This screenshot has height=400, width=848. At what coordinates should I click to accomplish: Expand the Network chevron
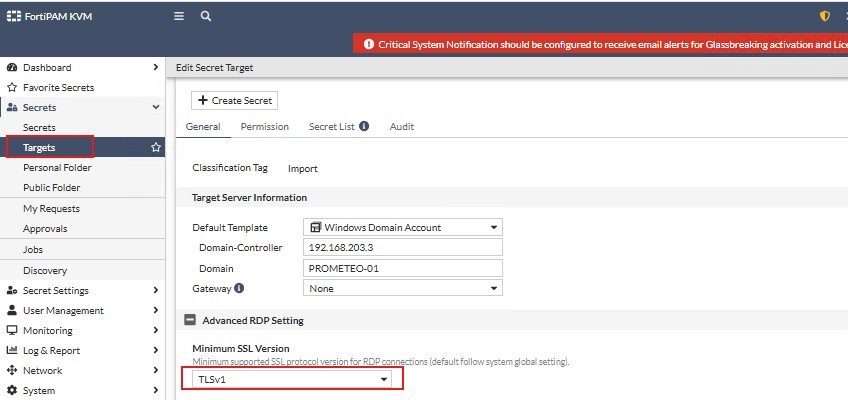pyautogui.click(x=156, y=370)
